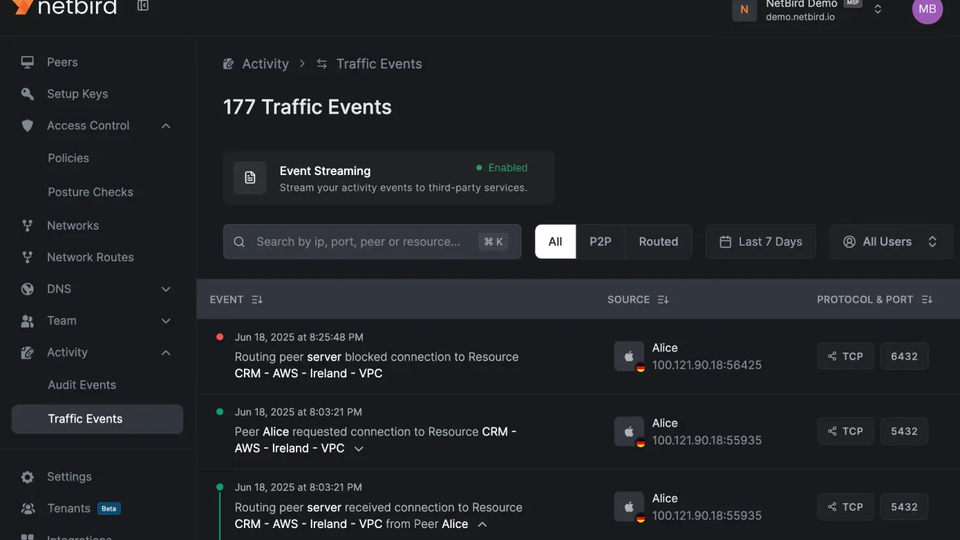This screenshot has width=960, height=540.
Task: Click port badge 6432
Action: [904, 356]
